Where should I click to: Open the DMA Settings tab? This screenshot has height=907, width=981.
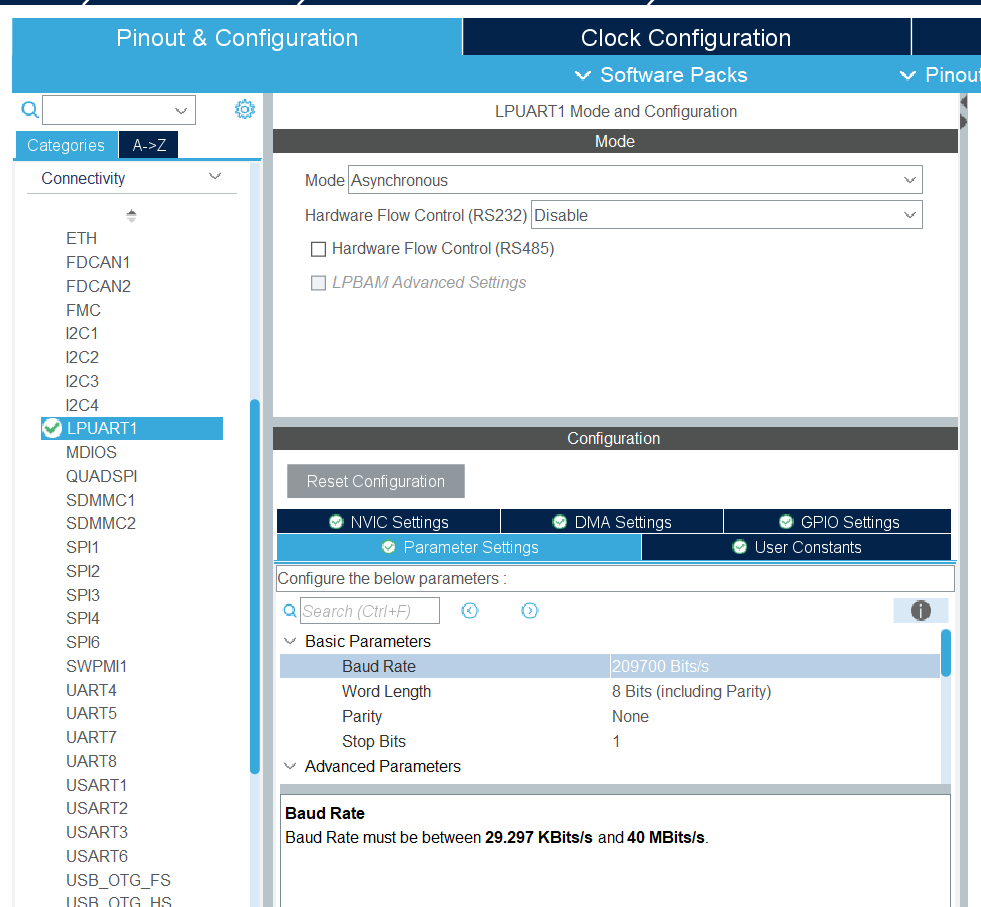point(612,522)
